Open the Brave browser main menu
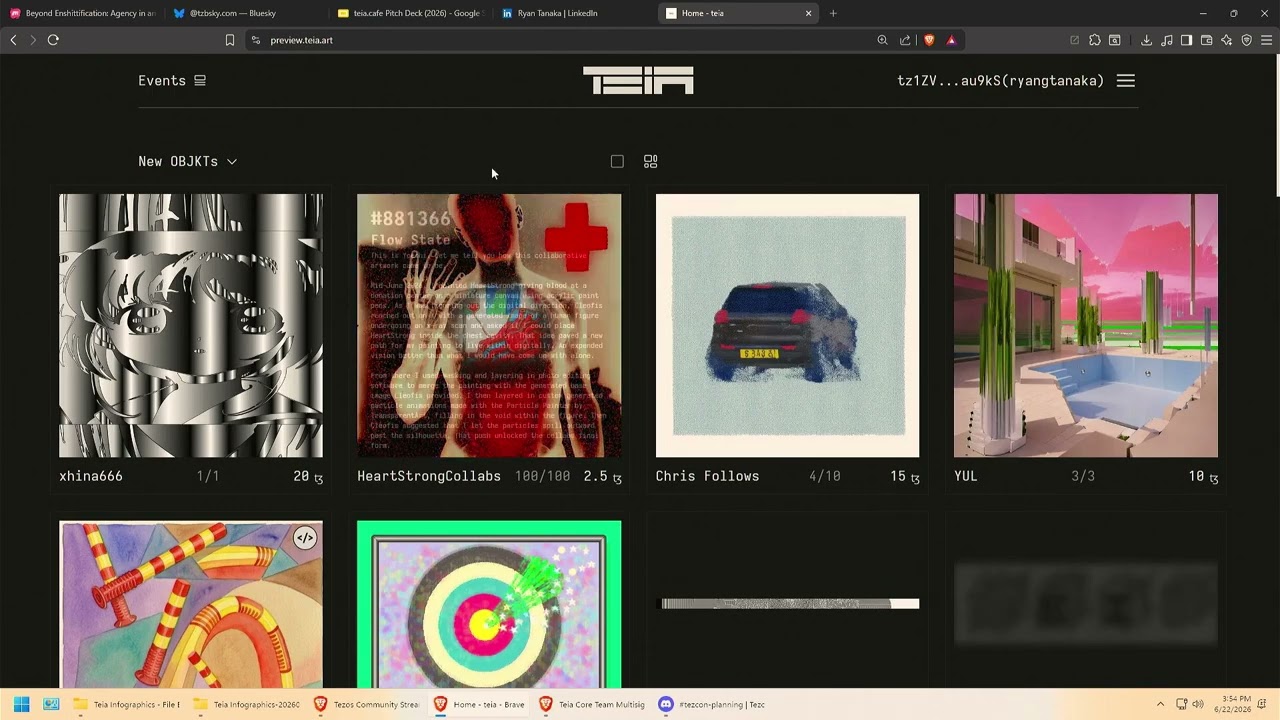Screen dimensions: 1280x720 (1266, 40)
